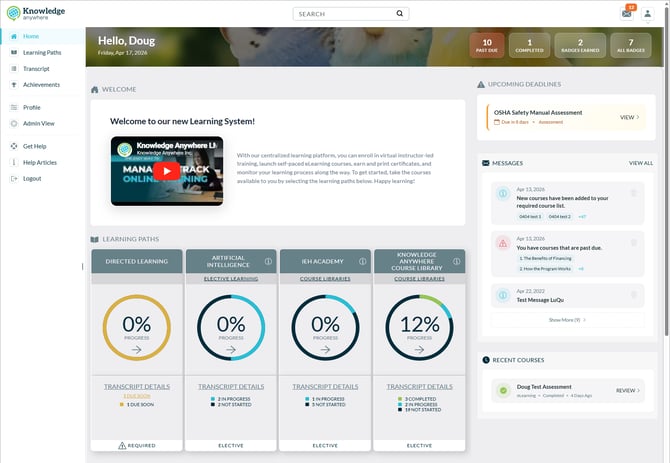The width and height of the screenshot is (670, 463).
Task: Click the Admin View icon
Action: tap(14, 123)
